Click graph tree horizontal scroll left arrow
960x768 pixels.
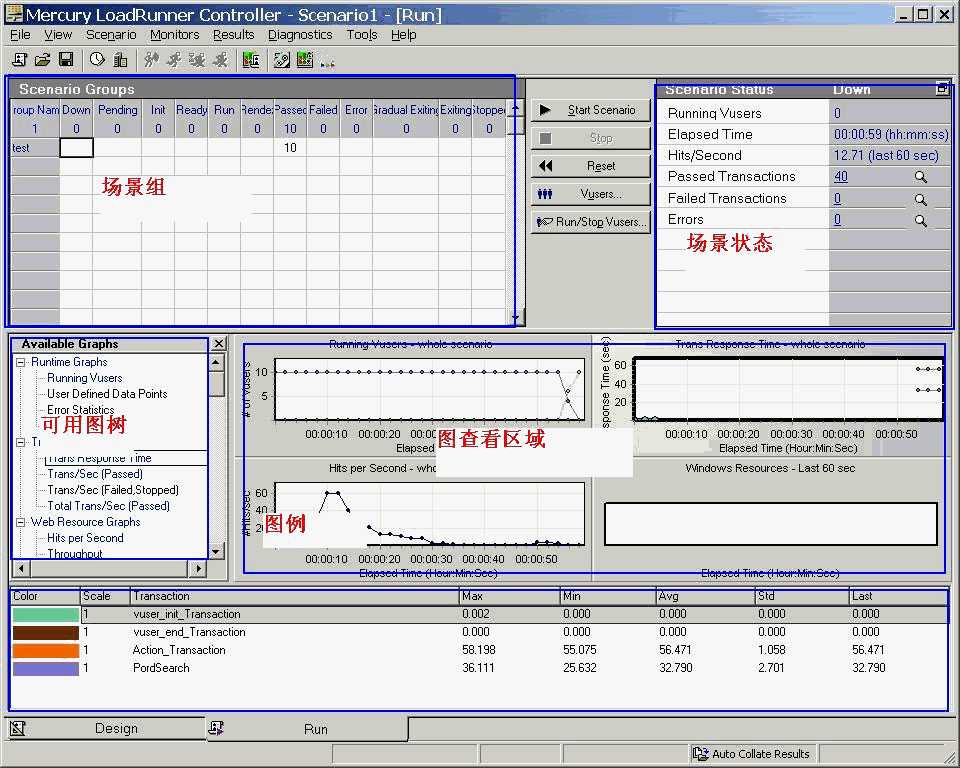point(21,568)
